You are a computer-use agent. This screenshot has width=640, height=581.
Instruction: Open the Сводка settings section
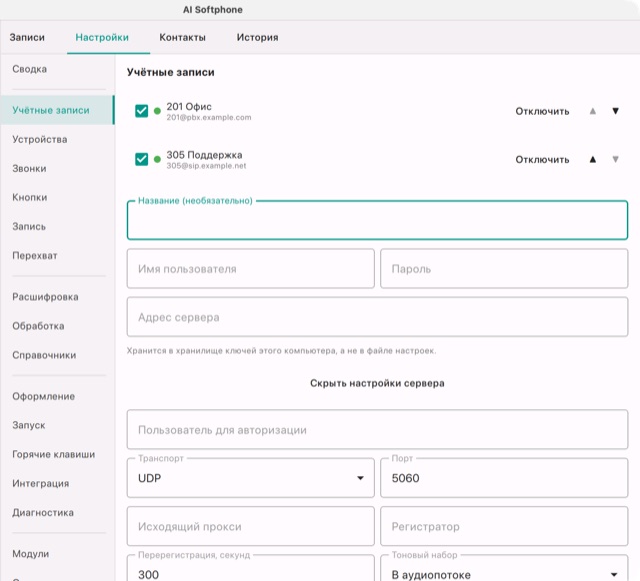point(57,69)
